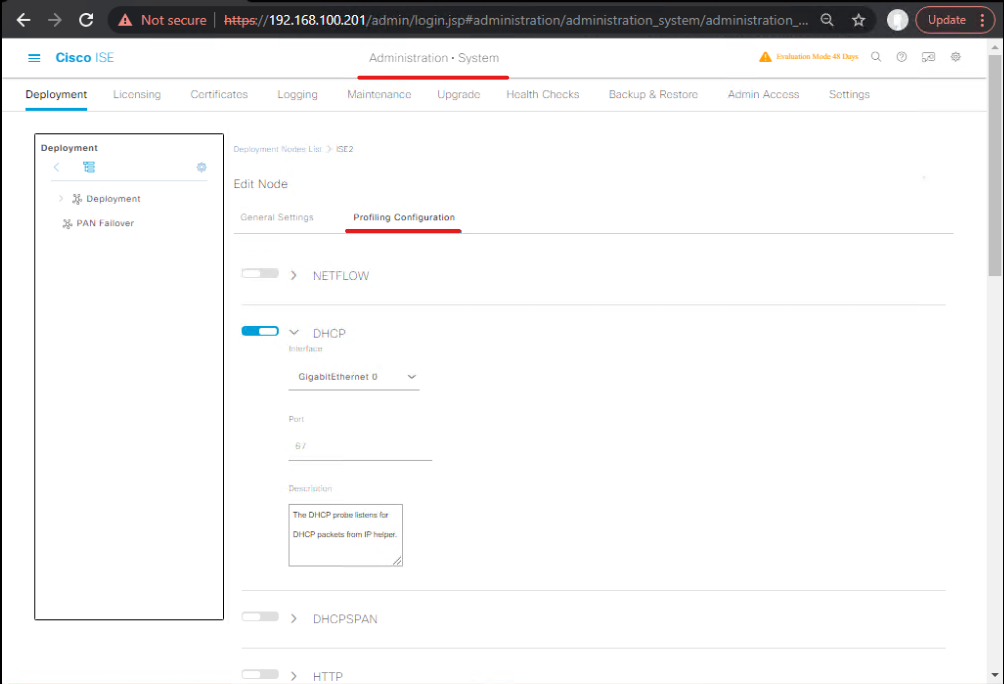Open the GigabitEthernet 0 interface dropdown
The image size is (1004, 684).
354,377
